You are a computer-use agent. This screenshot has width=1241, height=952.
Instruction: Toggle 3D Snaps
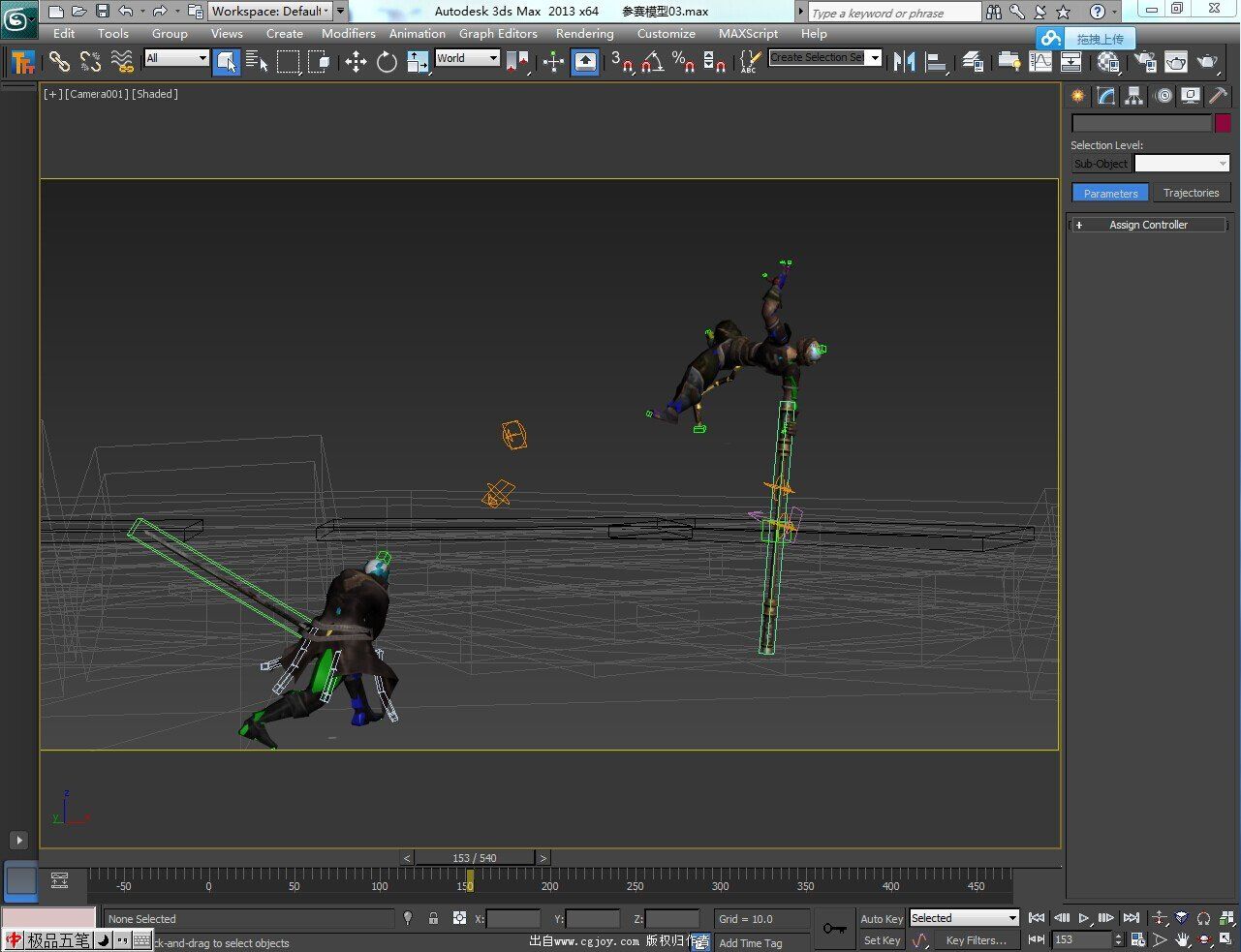(x=622, y=62)
